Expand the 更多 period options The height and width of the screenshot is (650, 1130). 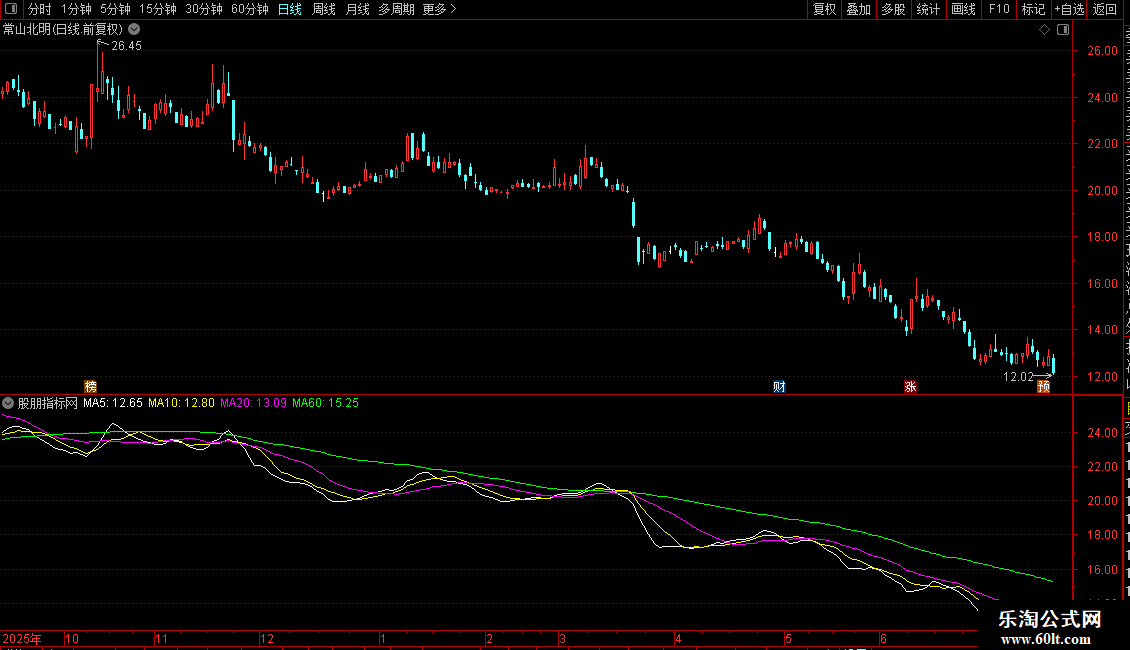click(x=439, y=9)
